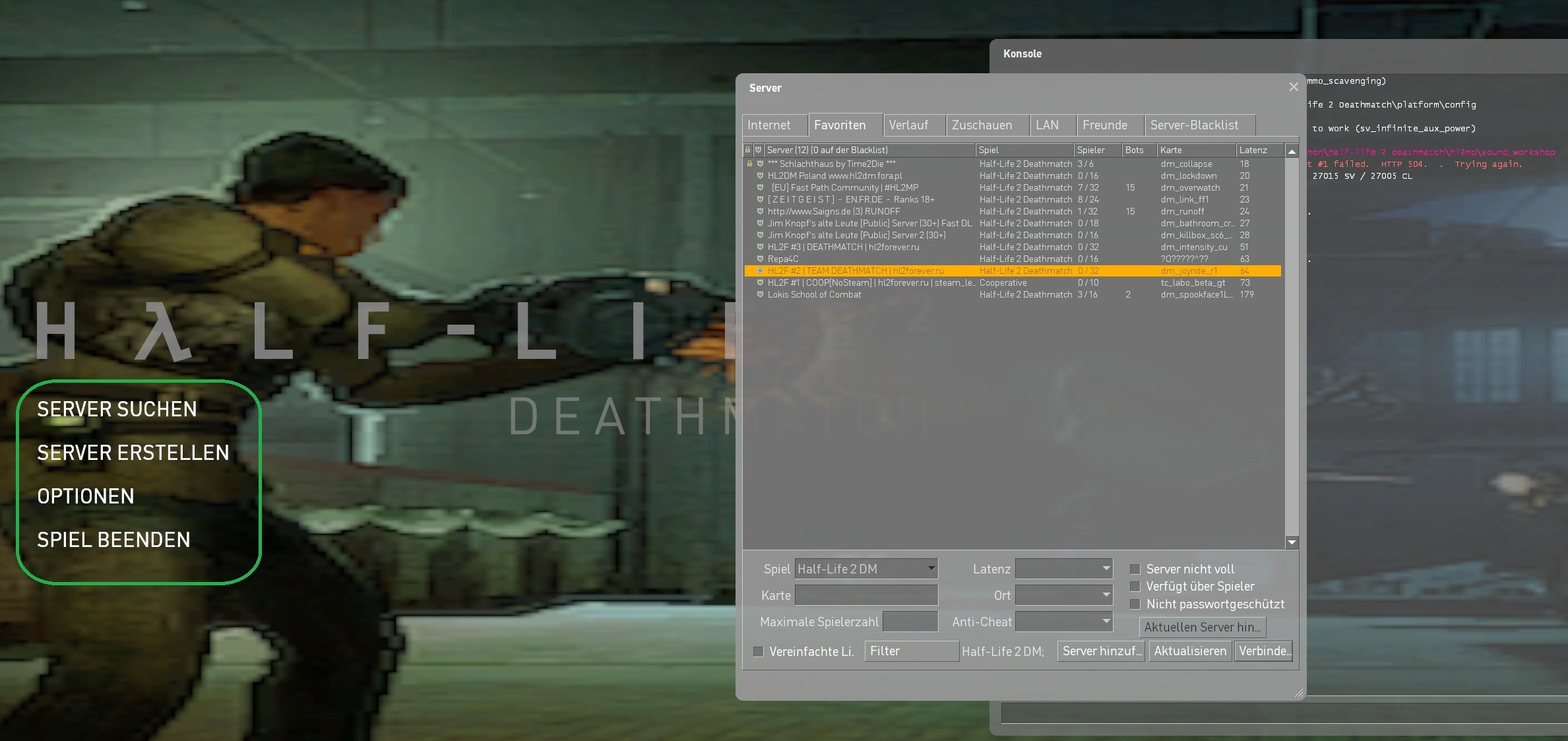Click the padlock icon beside Schlachthaus server
This screenshot has width=1568, height=741.
[x=749, y=164]
